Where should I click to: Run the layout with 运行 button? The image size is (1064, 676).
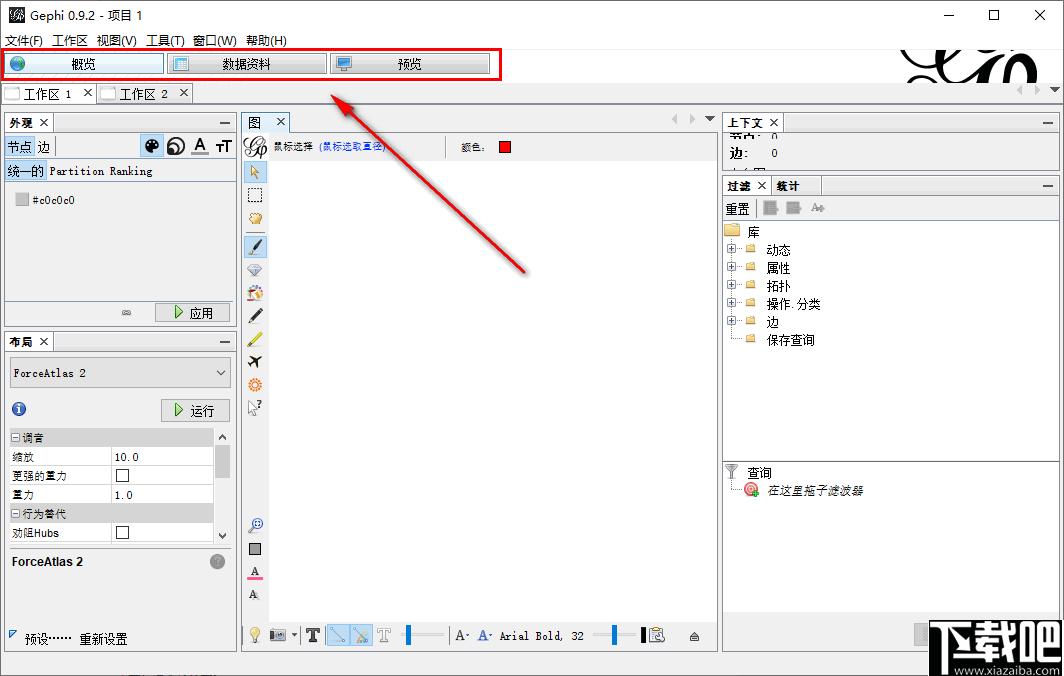tap(195, 410)
